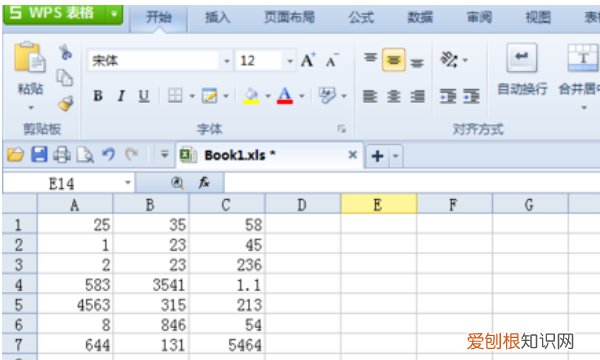Decrease font size with small A
Viewport: 600px width, 360px height.
332,60
